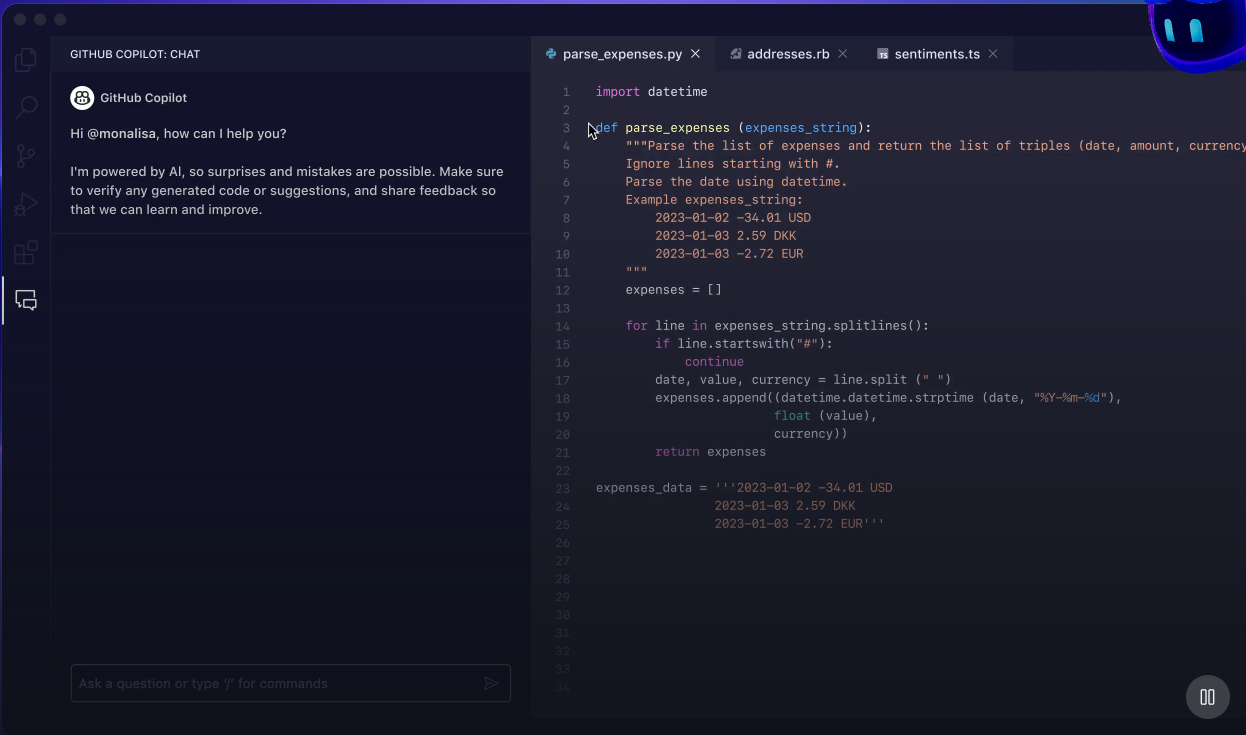The width and height of the screenshot is (1246, 735).
Task: Open the Extensions blocks icon
Action: point(26,252)
